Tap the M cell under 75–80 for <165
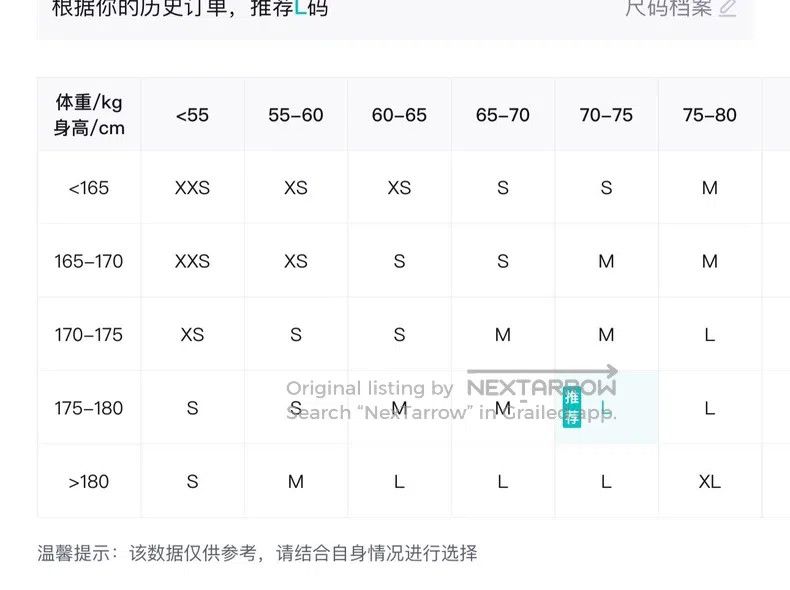This screenshot has height=590, width=790. [x=710, y=188]
